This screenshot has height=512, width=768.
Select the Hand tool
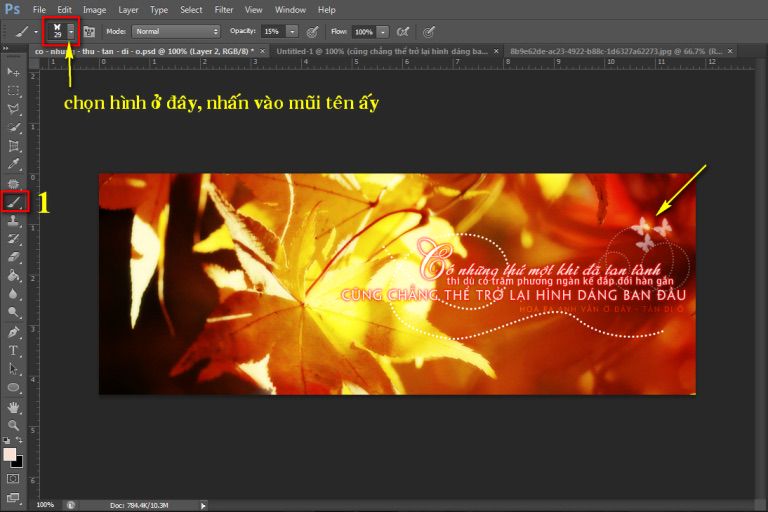coord(14,407)
